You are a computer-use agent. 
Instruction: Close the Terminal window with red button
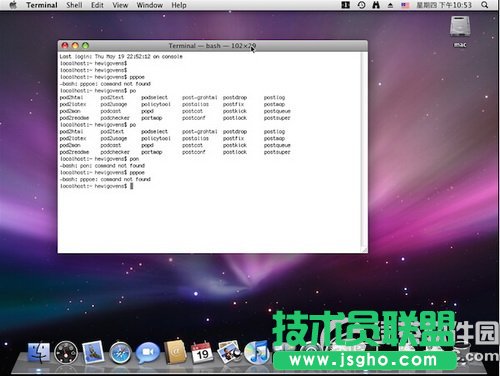click(65, 46)
